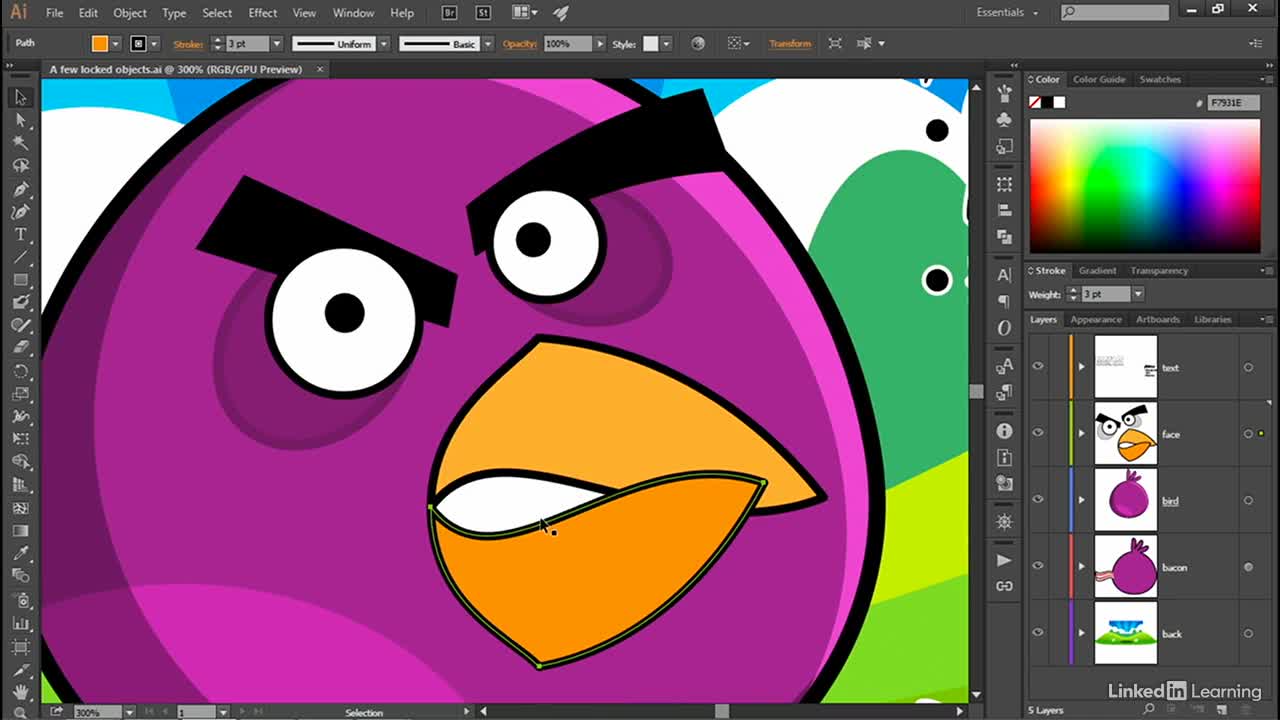Viewport: 1280px width, 720px height.
Task: Expand the text layer contents
Action: (x=1081, y=367)
